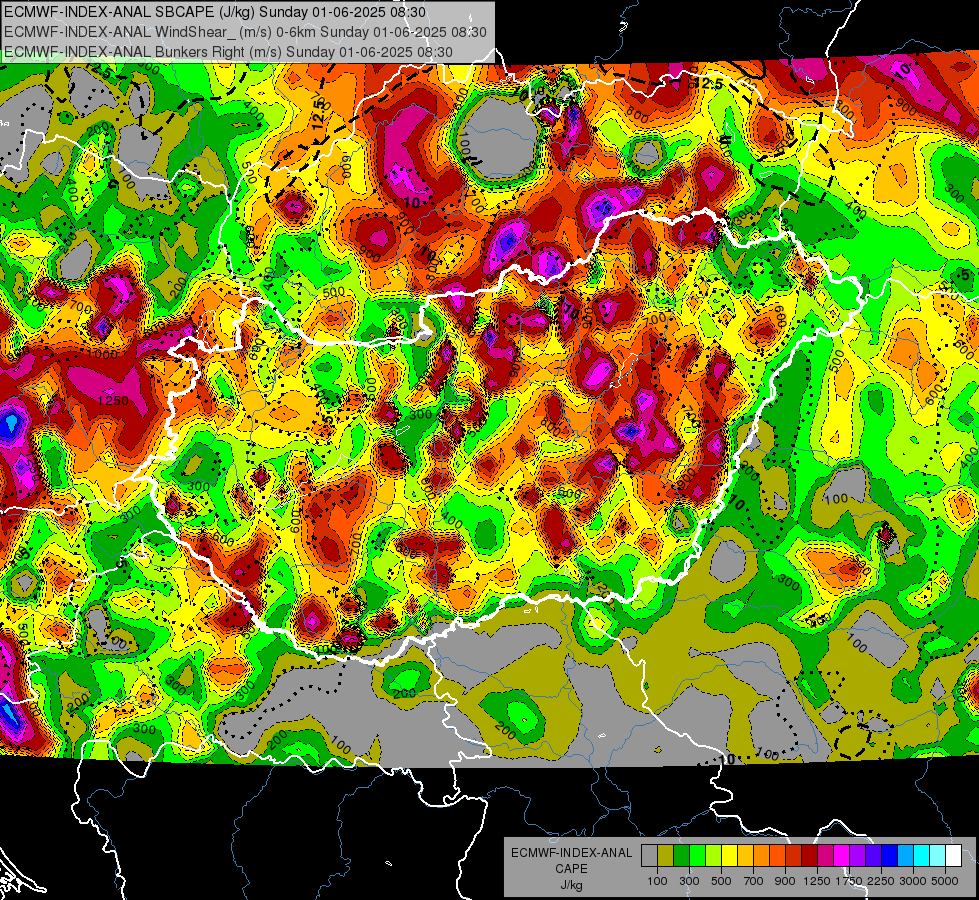Click the legend value 100
Viewport: 979px width, 900px height.
point(657,881)
